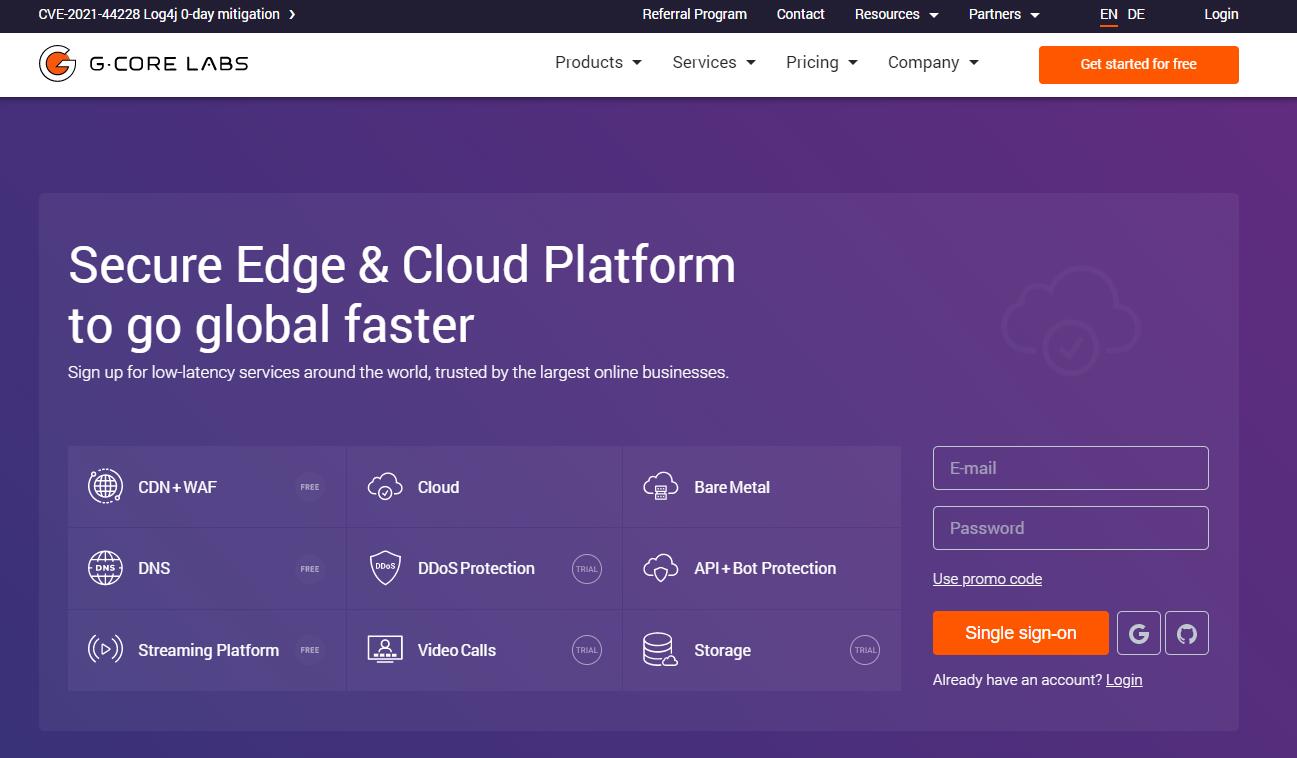Select the Cloud product label

(x=439, y=487)
